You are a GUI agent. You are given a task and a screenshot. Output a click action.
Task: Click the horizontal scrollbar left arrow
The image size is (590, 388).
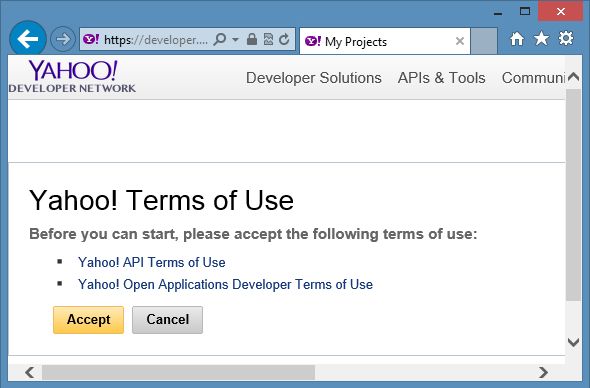tap(29, 372)
